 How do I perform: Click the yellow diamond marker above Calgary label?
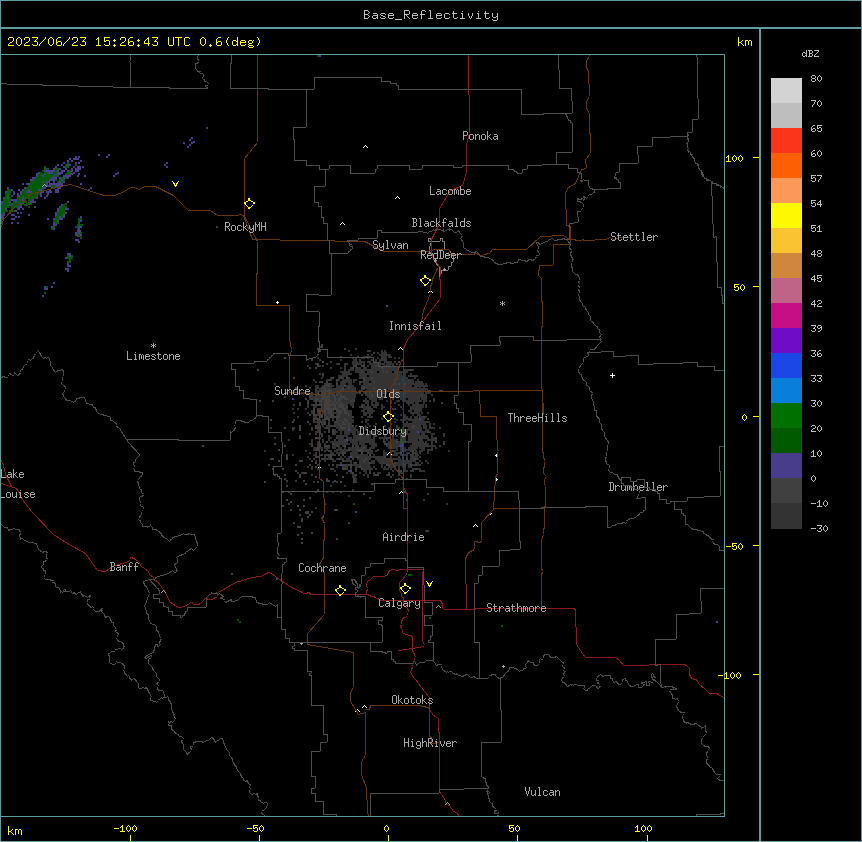tap(406, 589)
